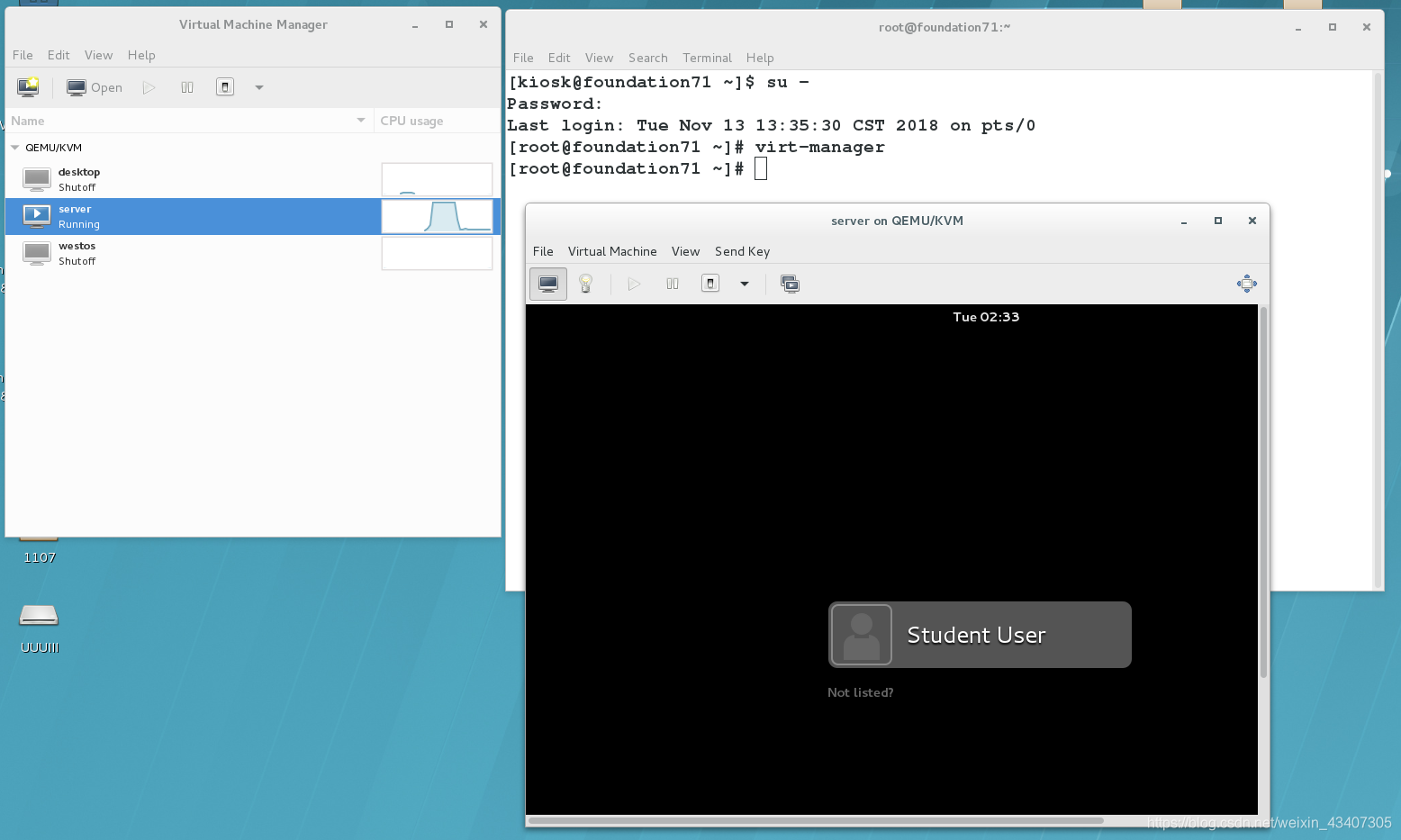
Task: Switch server console to fullscreen
Action: pos(1247,284)
